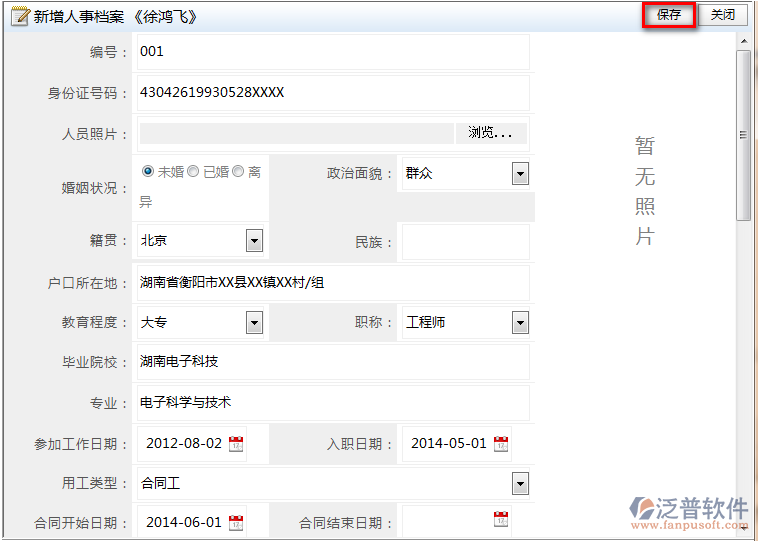Click the notepad icon beside 新增人事档案

[20, 15]
